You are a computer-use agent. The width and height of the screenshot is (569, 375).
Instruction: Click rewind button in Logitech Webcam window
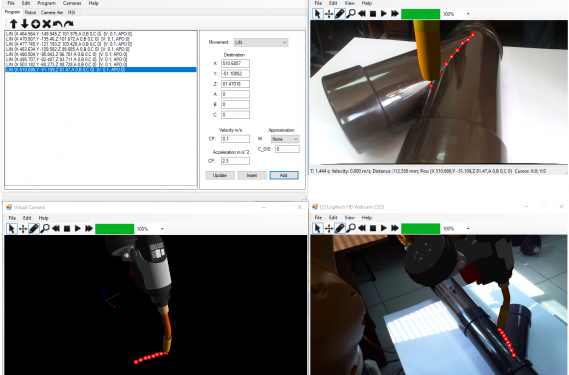point(362,228)
